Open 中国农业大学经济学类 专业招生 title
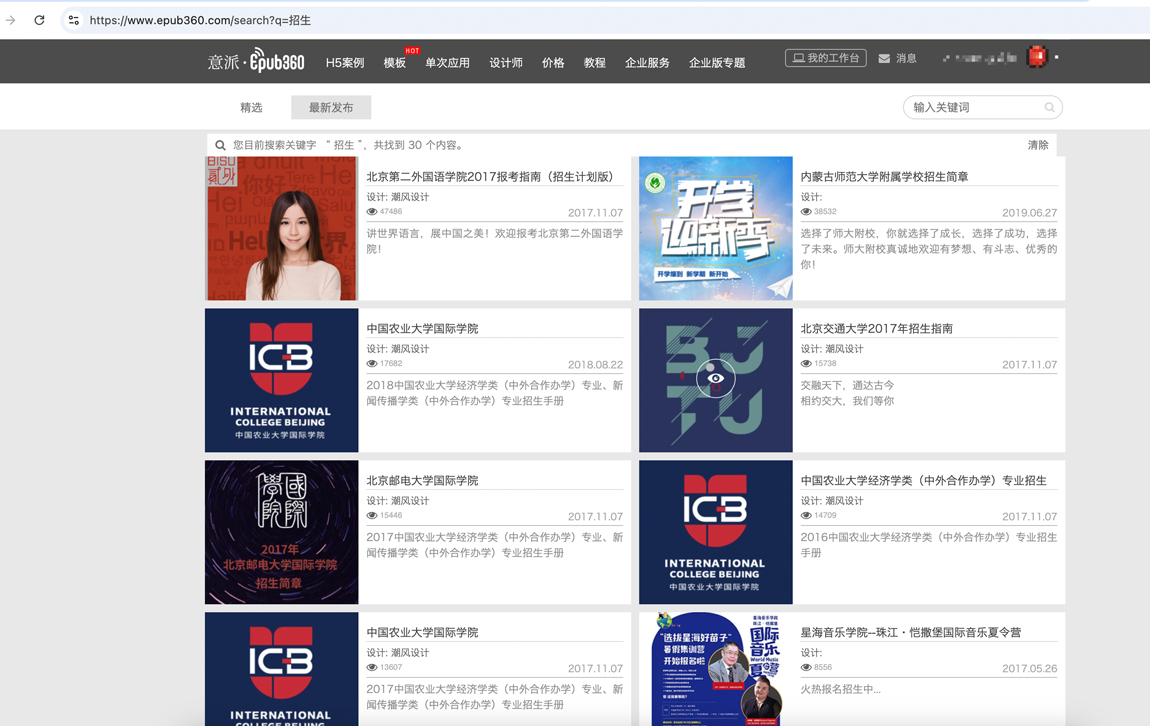 pyautogui.click(x=923, y=480)
